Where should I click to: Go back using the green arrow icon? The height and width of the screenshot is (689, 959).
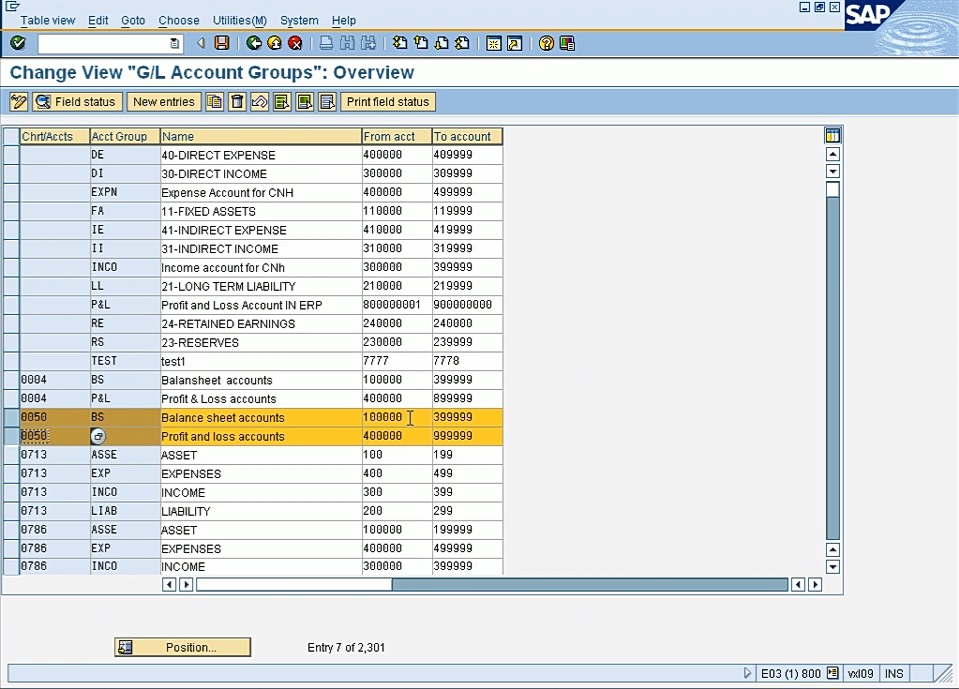point(254,43)
